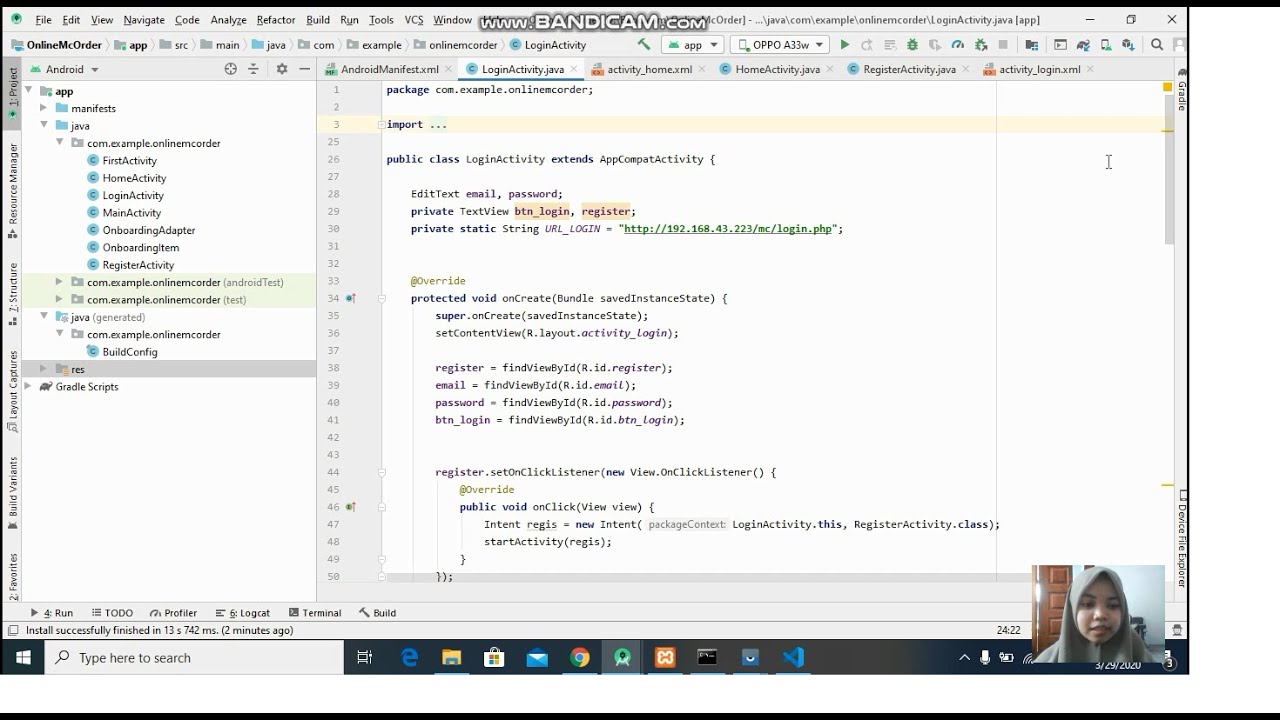Toggle the Terminal tool window
This screenshot has height=720, width=1280.
(x=315, y=613)
